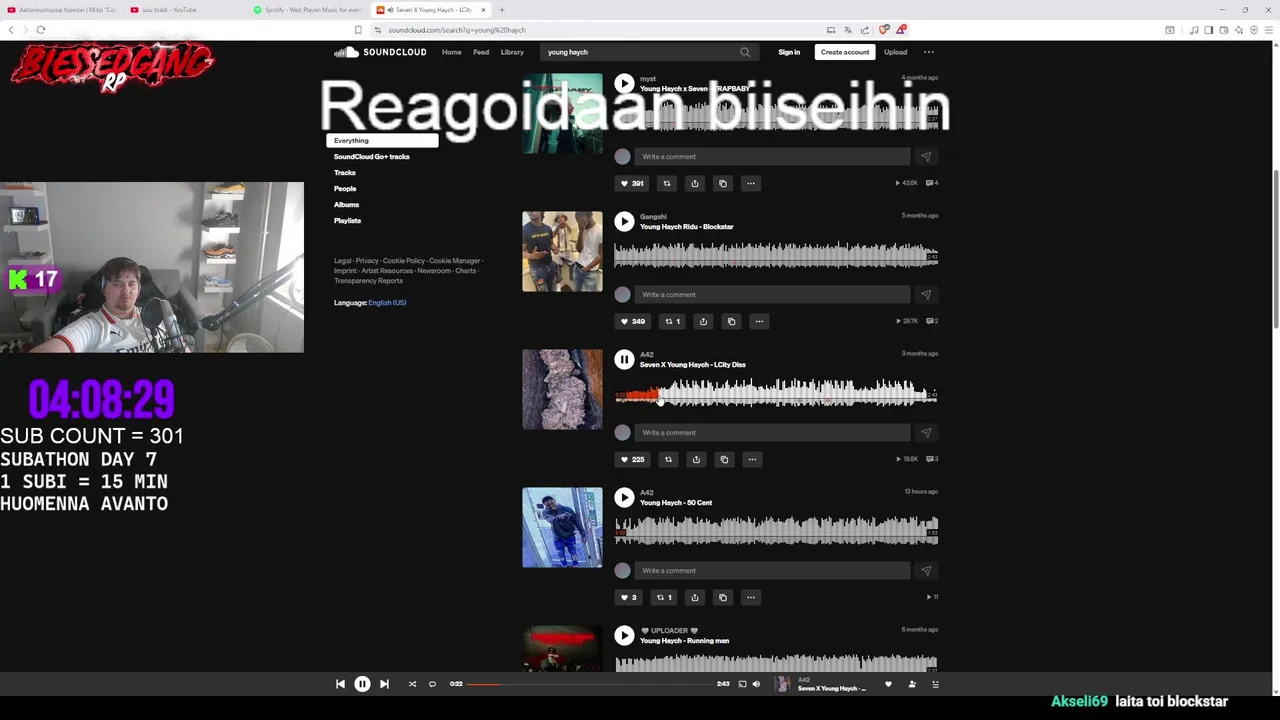Open the next up queue
The height and width of the screenshot is (720, 1280).
click(935, 684)
